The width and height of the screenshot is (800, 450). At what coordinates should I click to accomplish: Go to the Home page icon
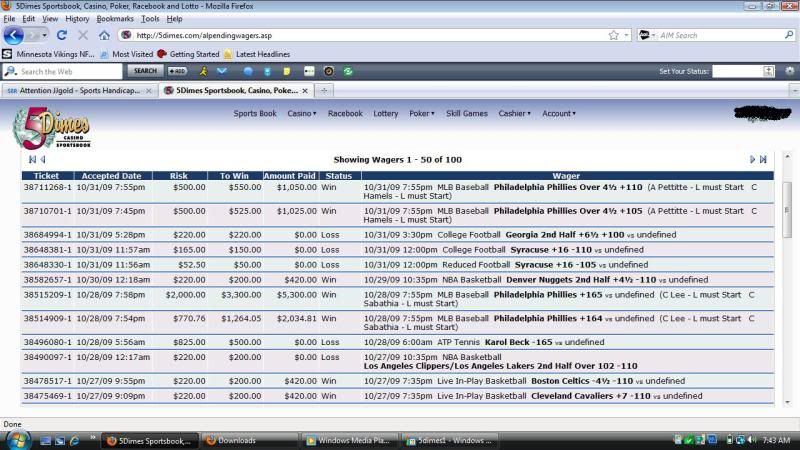104,35
